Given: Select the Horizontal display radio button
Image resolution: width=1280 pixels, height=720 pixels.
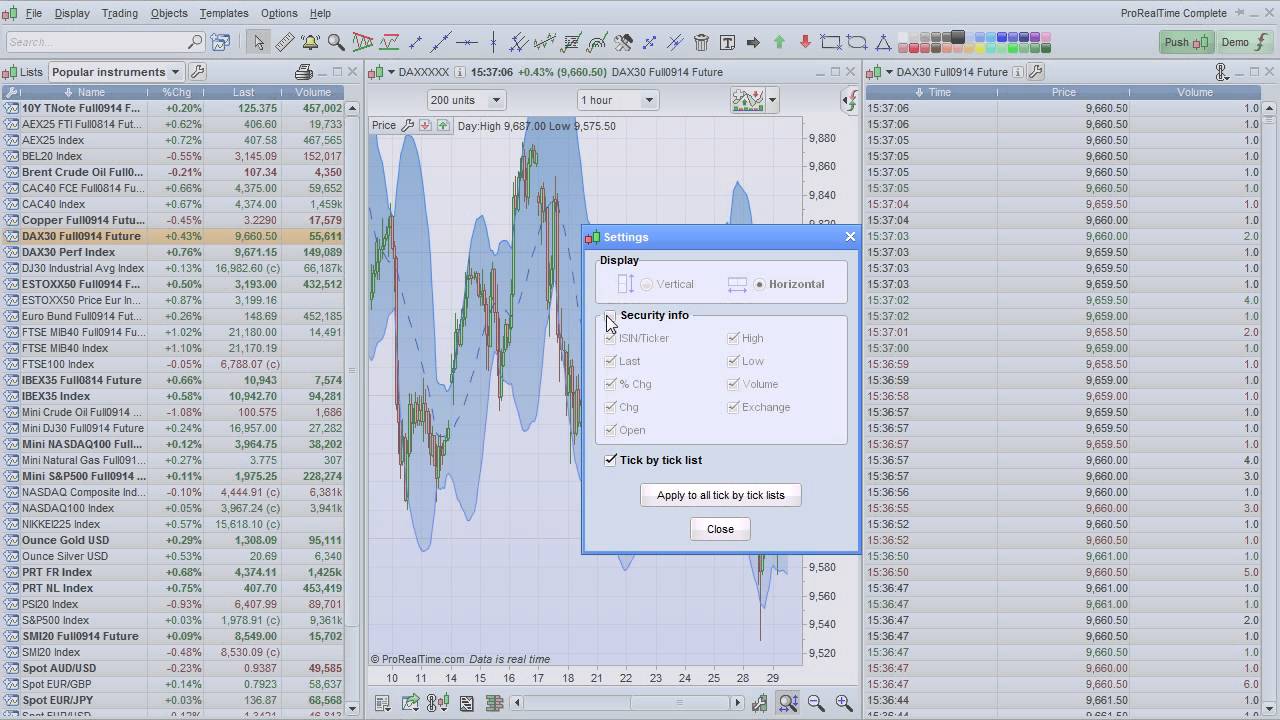Looking at the screenshot, I should tap(760, 284).
